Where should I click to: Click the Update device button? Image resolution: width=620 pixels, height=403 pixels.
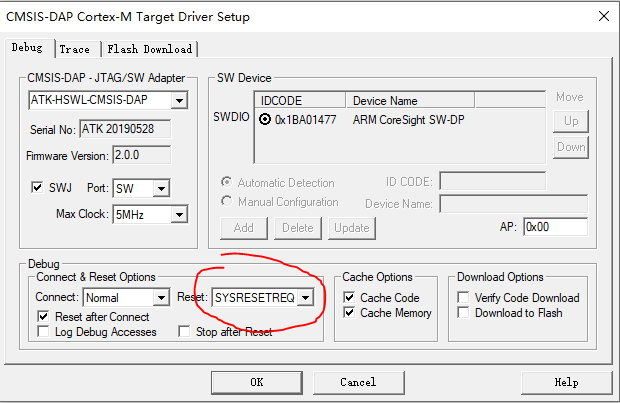352,228
